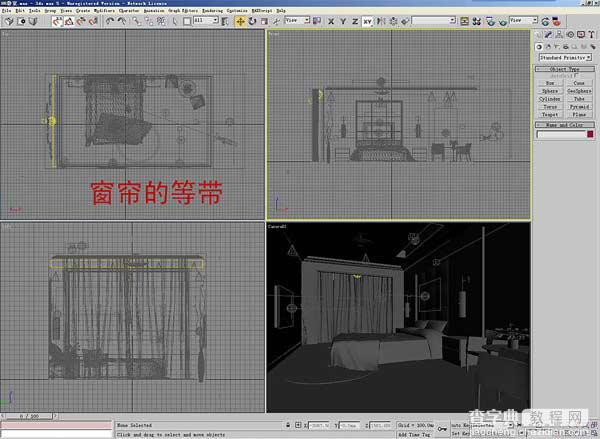Toggle the selection lock padlock
600x439 pixels.
pyautogui.click(x=288, y=425)
